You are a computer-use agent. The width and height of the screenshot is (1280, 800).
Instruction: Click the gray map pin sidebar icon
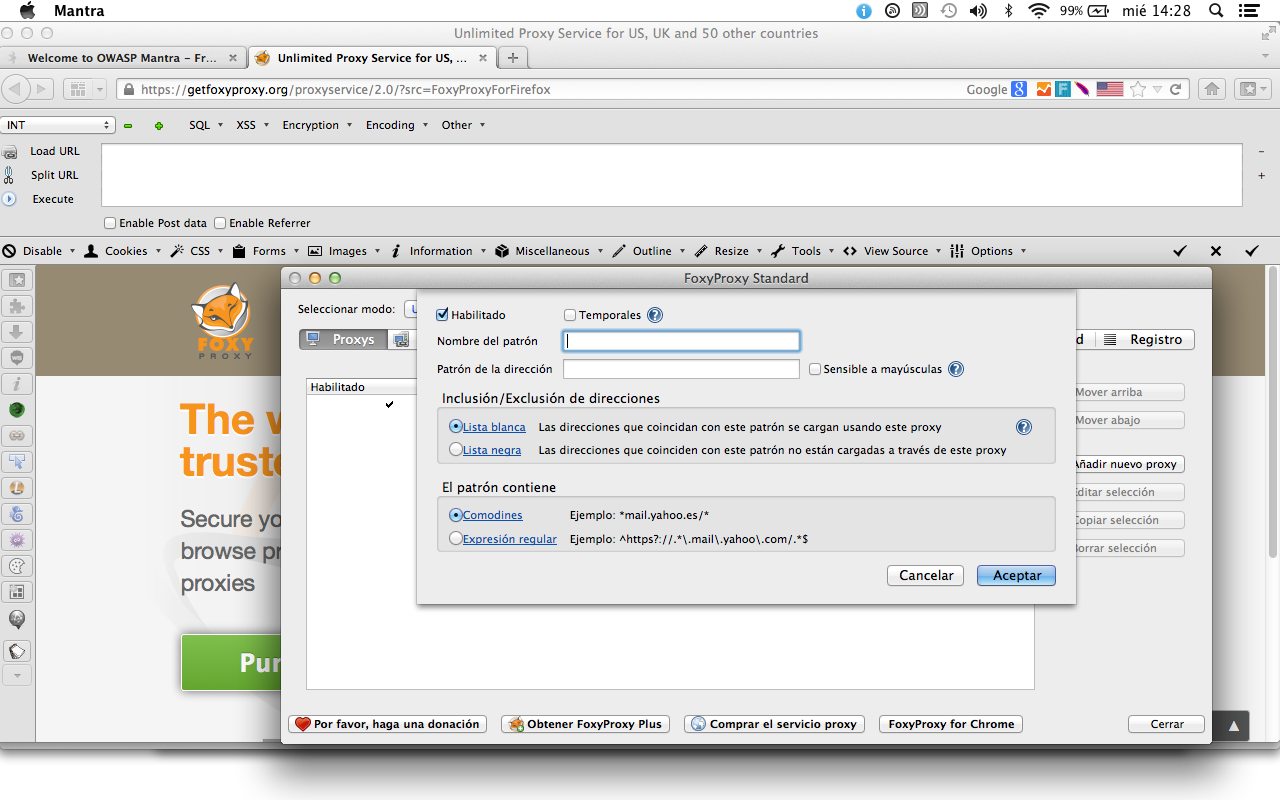[x=17, y=620]
